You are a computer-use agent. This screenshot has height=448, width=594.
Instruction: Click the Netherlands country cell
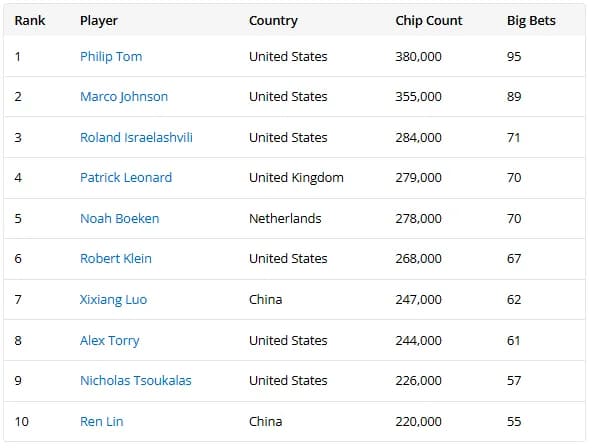point(285,219)
